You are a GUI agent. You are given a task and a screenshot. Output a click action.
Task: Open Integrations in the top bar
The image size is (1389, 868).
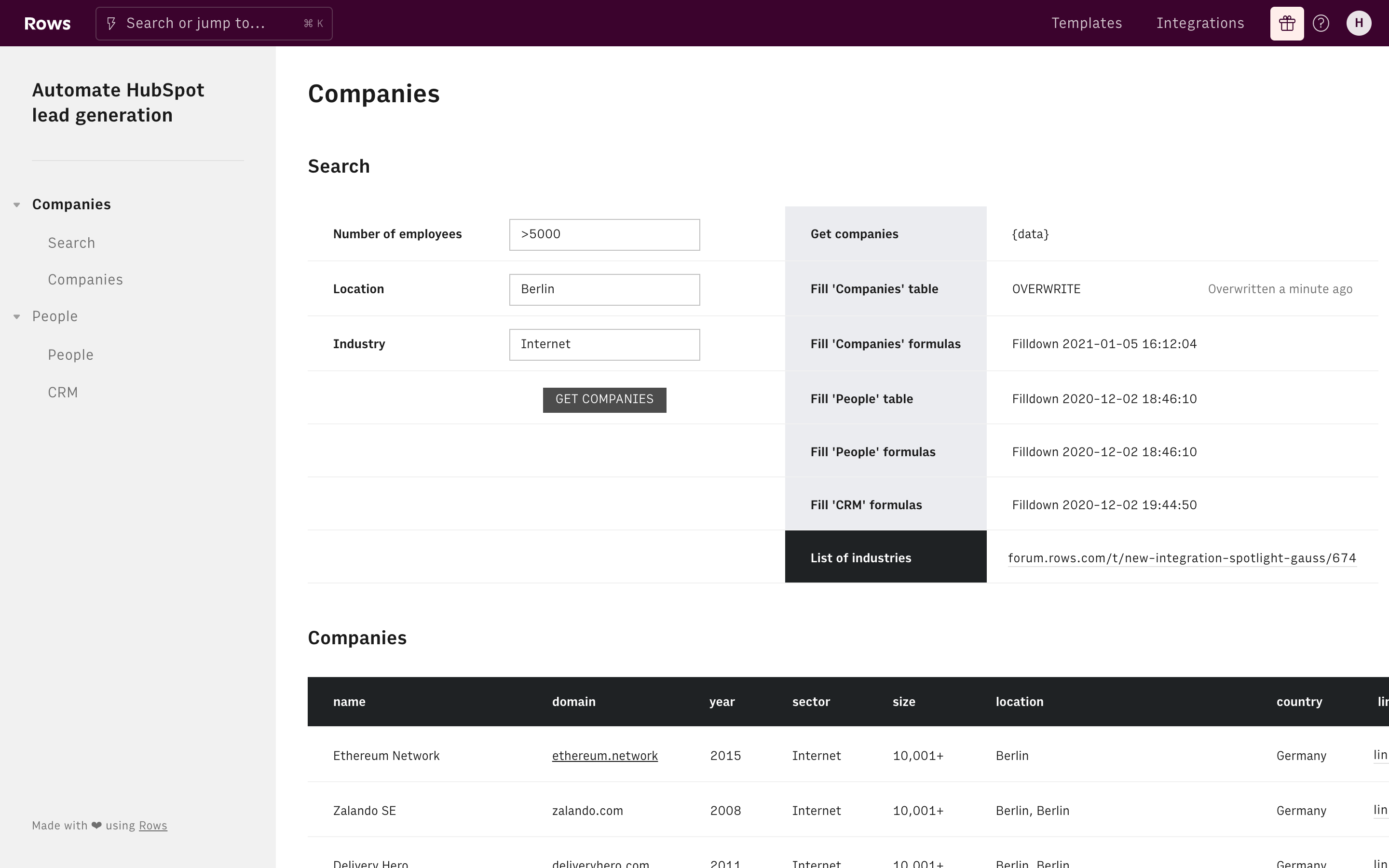1200,24
